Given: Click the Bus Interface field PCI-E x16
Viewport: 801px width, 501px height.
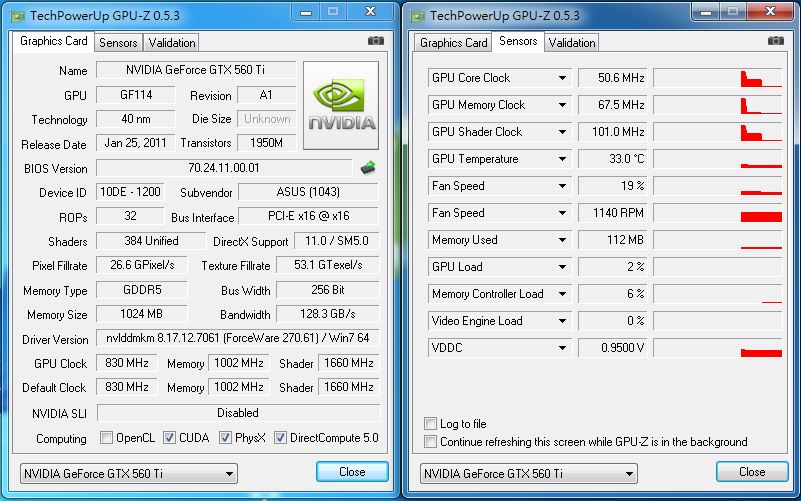Looking at the screenshot, I should tap(308, 216).
